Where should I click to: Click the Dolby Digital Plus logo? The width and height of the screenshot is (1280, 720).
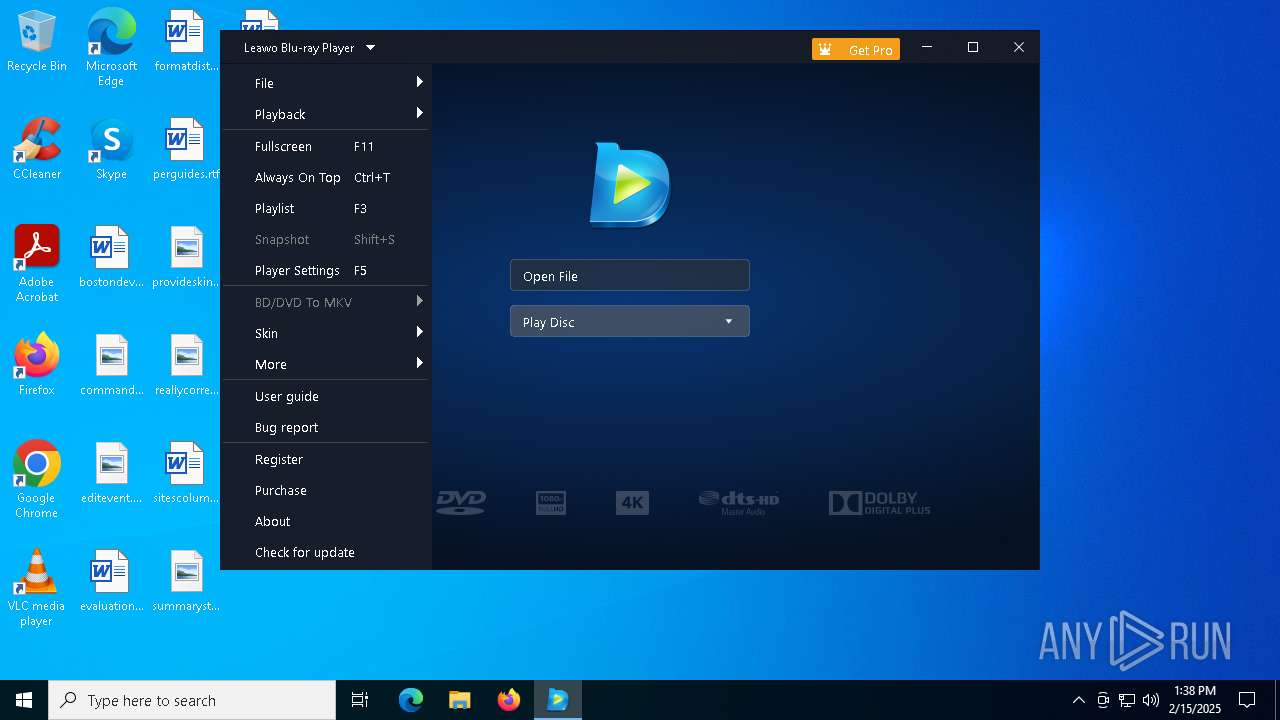point(879,503)
